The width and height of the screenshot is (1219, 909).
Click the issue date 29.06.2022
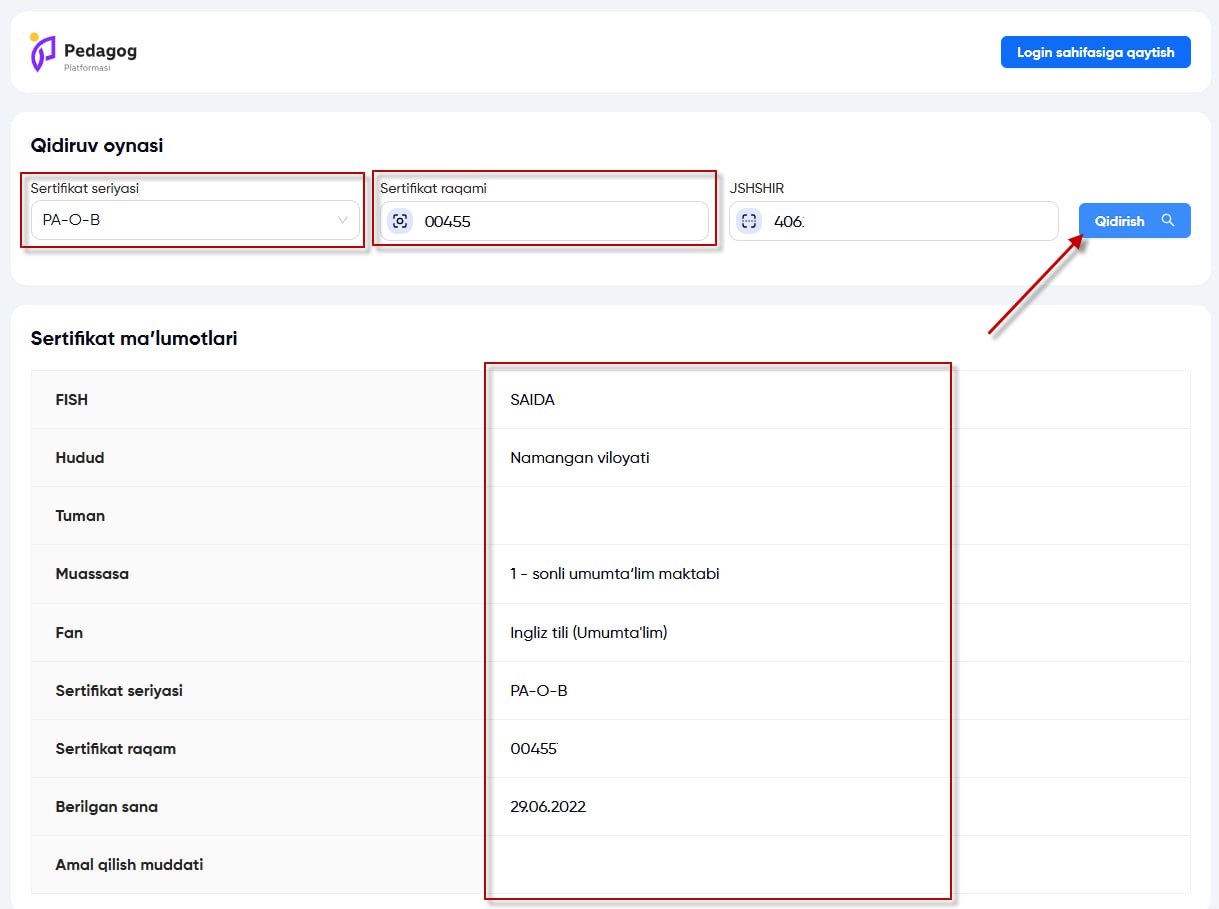tap(548, 806)
